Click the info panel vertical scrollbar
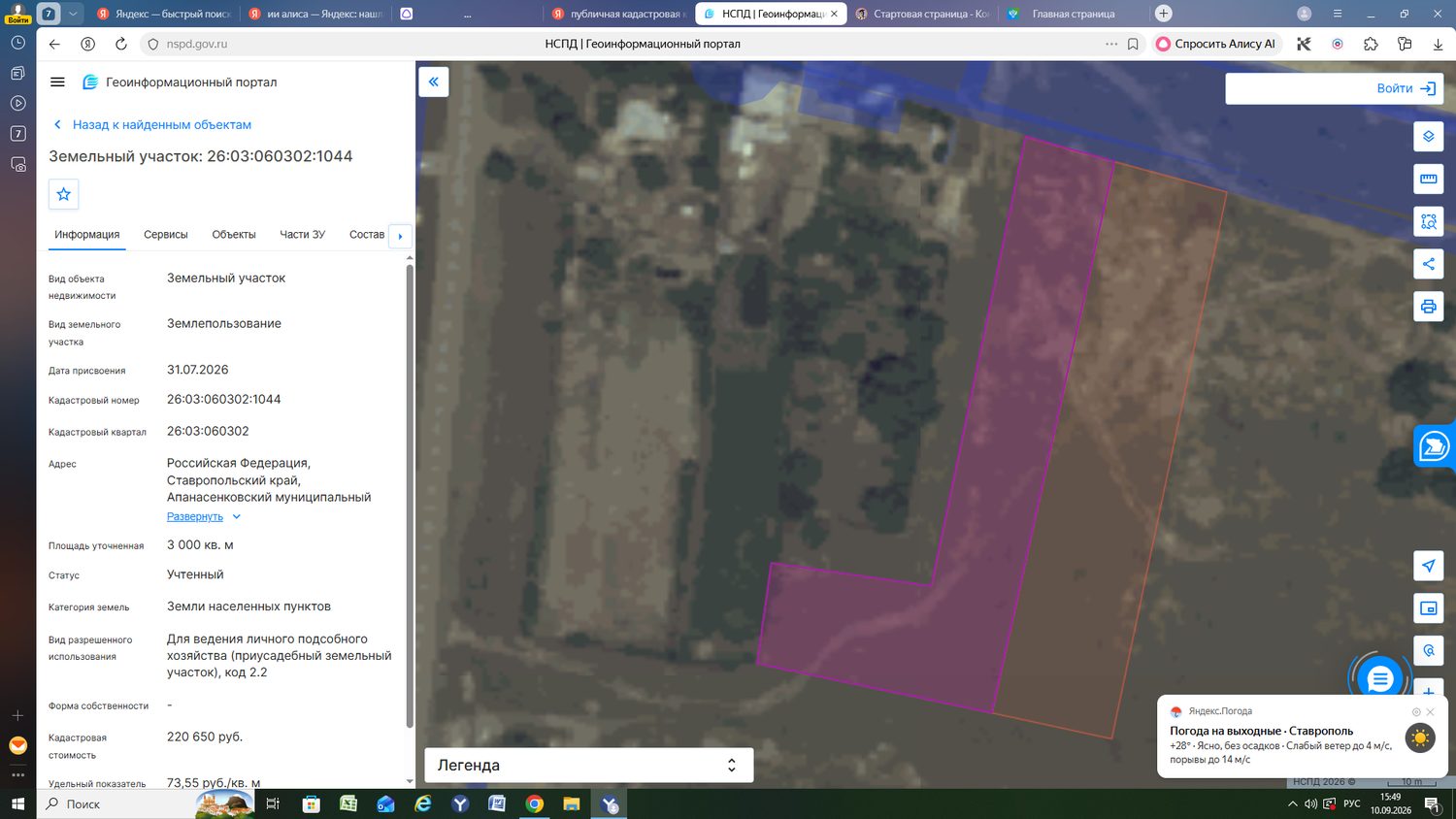The height and width of the screenshot is (819, 1456). (x=410, y=495)
